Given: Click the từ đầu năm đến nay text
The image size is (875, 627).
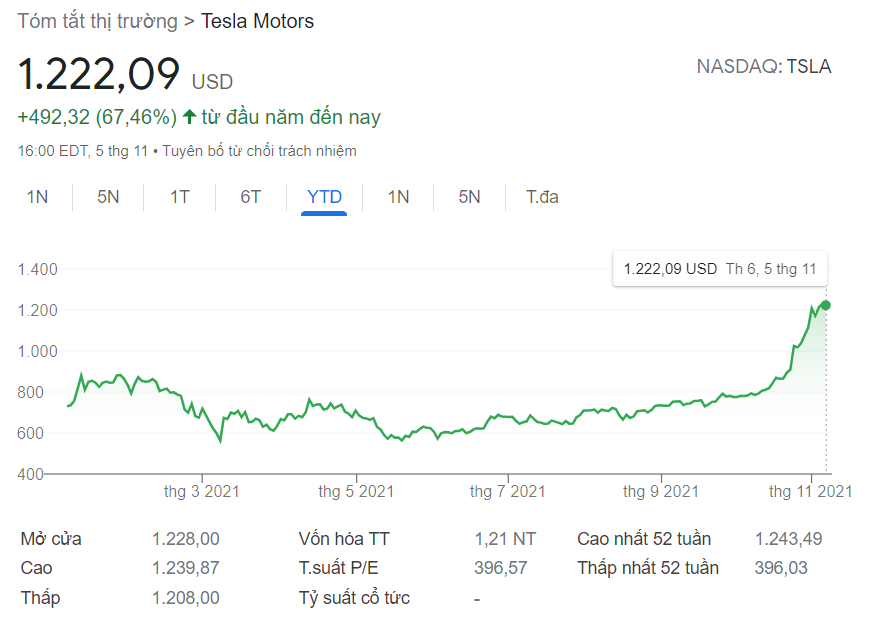Looking at the screenshot, I should [x=291, y=117].
